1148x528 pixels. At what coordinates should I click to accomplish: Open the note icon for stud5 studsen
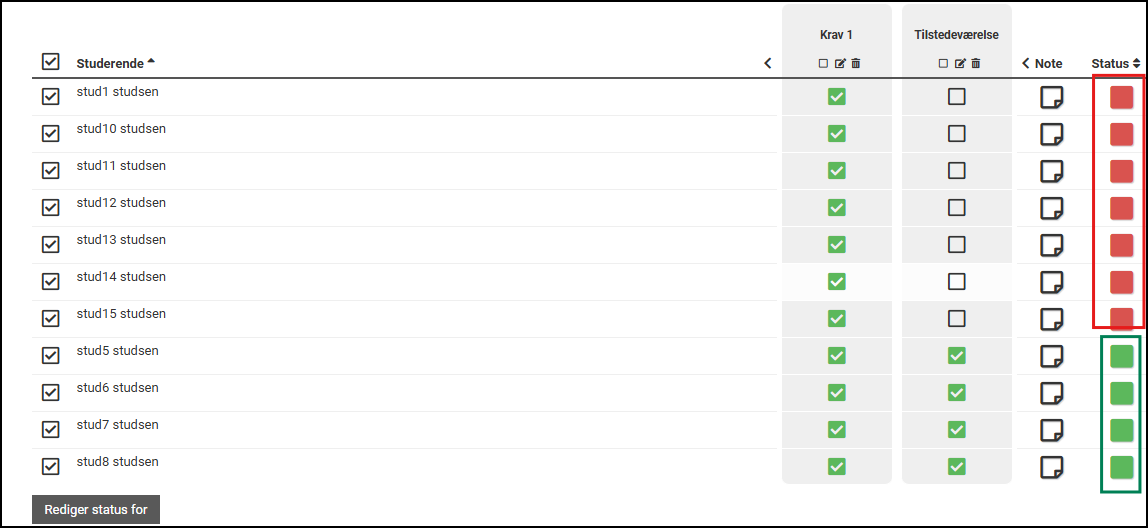point(1051,356)
